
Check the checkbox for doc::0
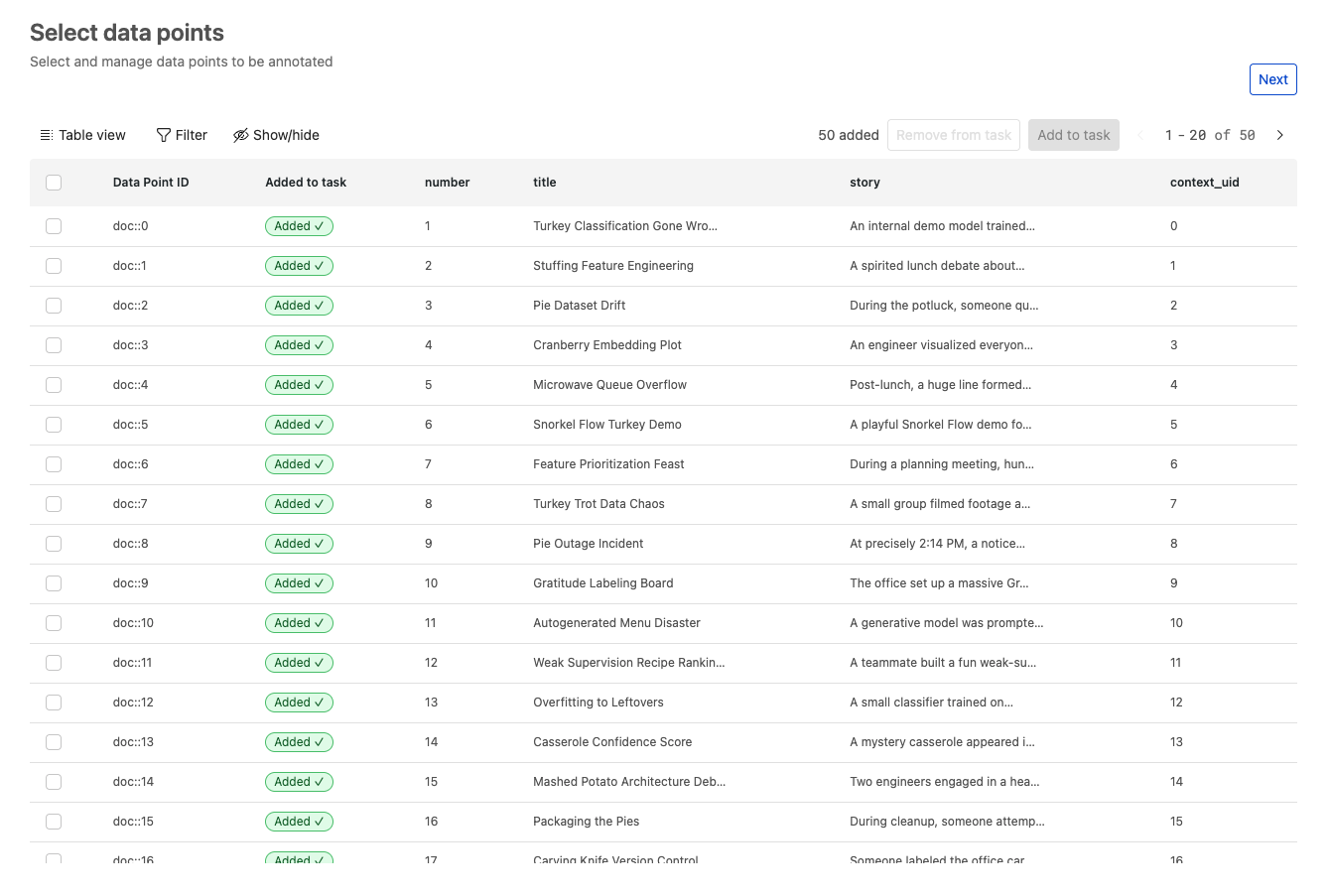53,225
